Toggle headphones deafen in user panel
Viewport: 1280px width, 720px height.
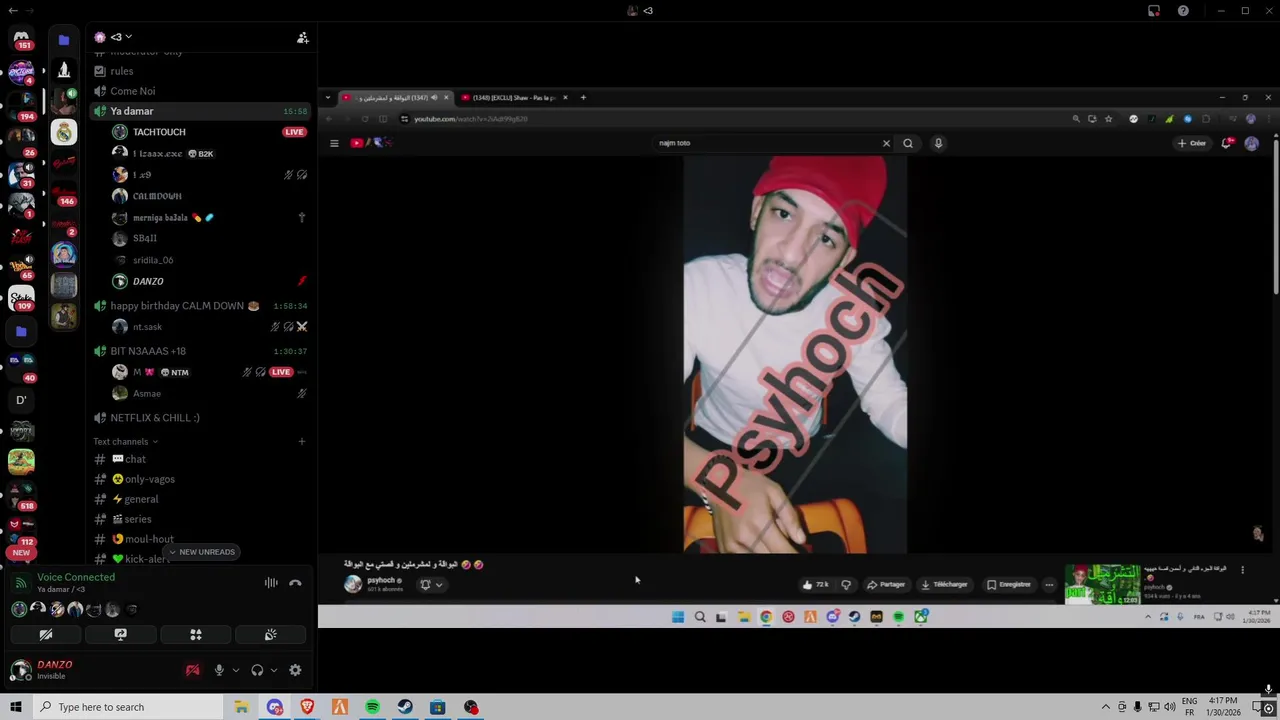[x=257, y=670]
